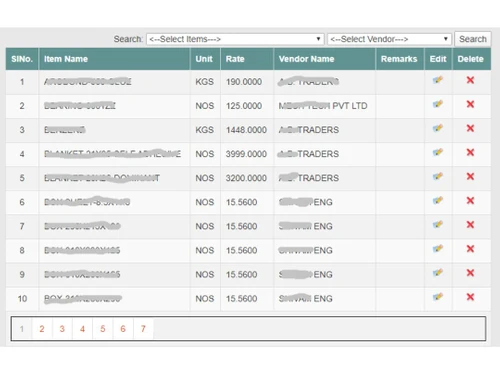Click the red delete cross in row 9

pyautogui.click(x=470, y=273)
